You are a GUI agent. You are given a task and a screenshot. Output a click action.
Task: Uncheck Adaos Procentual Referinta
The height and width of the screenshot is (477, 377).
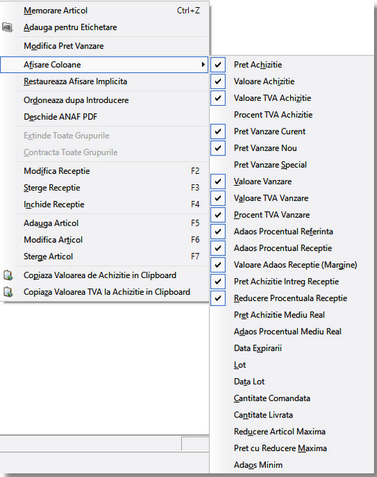[218, 231]
